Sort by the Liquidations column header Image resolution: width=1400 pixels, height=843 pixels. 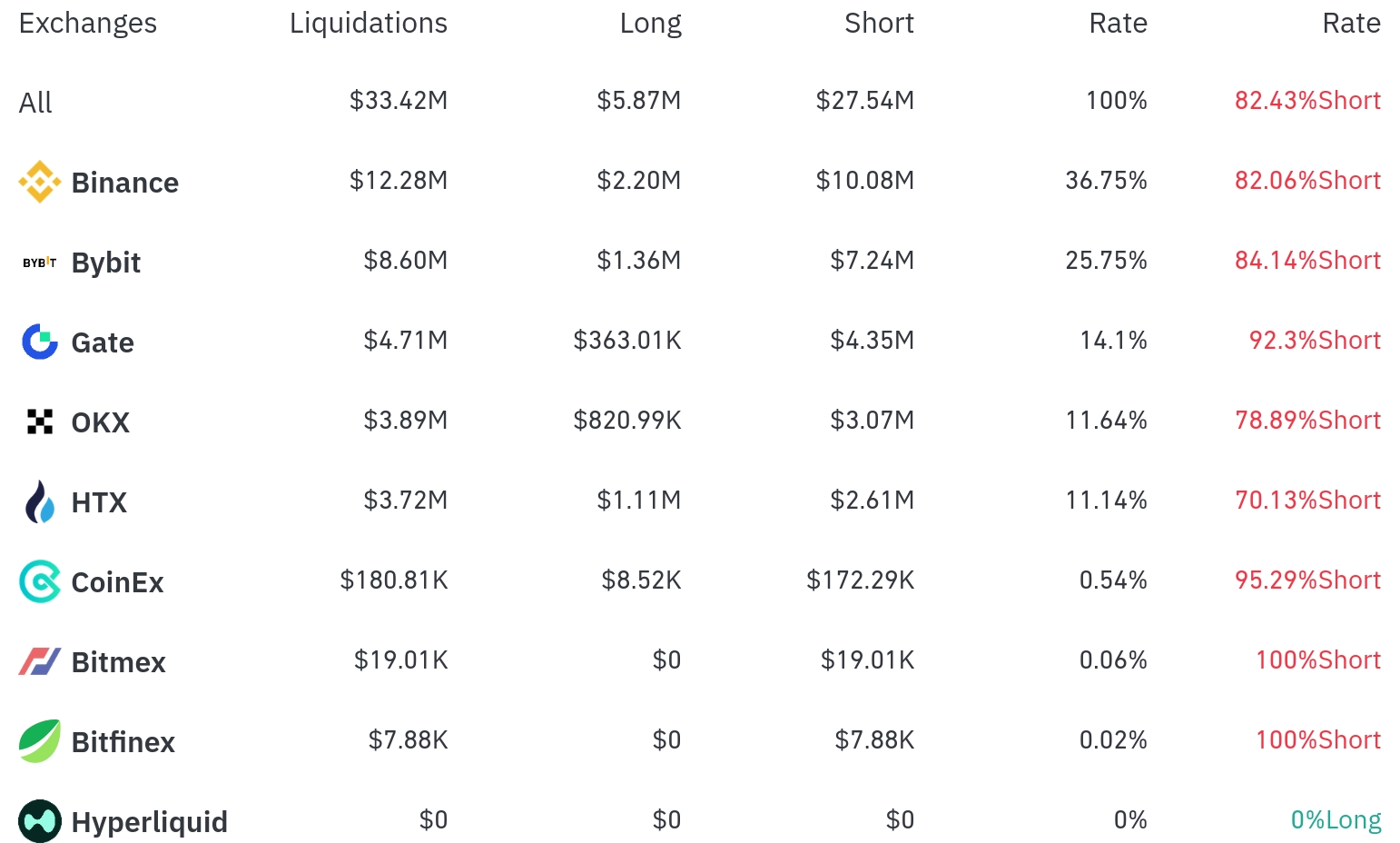point(369,24)
